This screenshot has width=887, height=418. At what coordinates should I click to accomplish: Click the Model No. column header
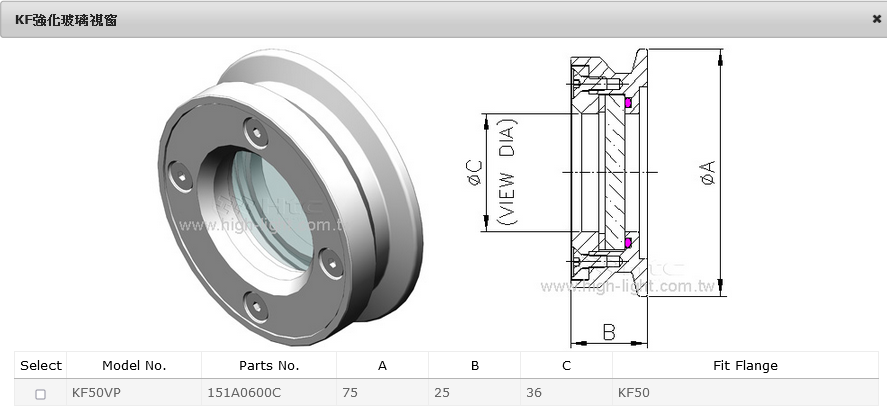click(x=134, y=365)
